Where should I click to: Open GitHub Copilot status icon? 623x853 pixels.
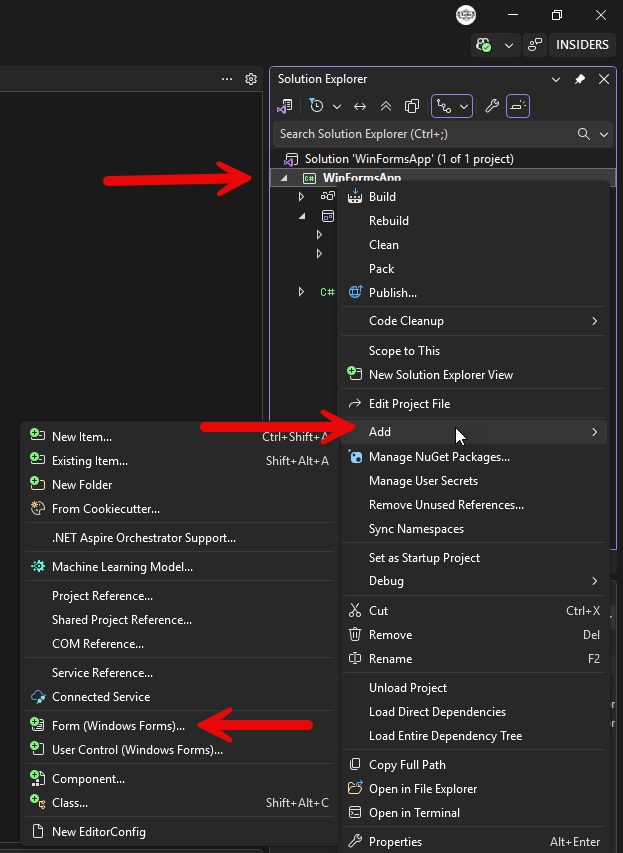pyautogui.click(x=483, y=45)
